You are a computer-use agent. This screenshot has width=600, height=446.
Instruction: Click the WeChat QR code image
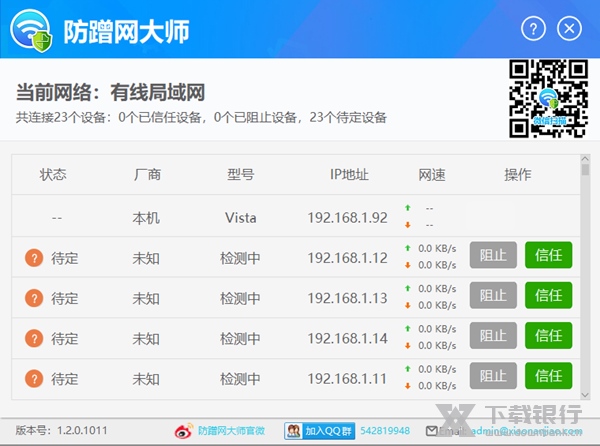tap(548, 99)
